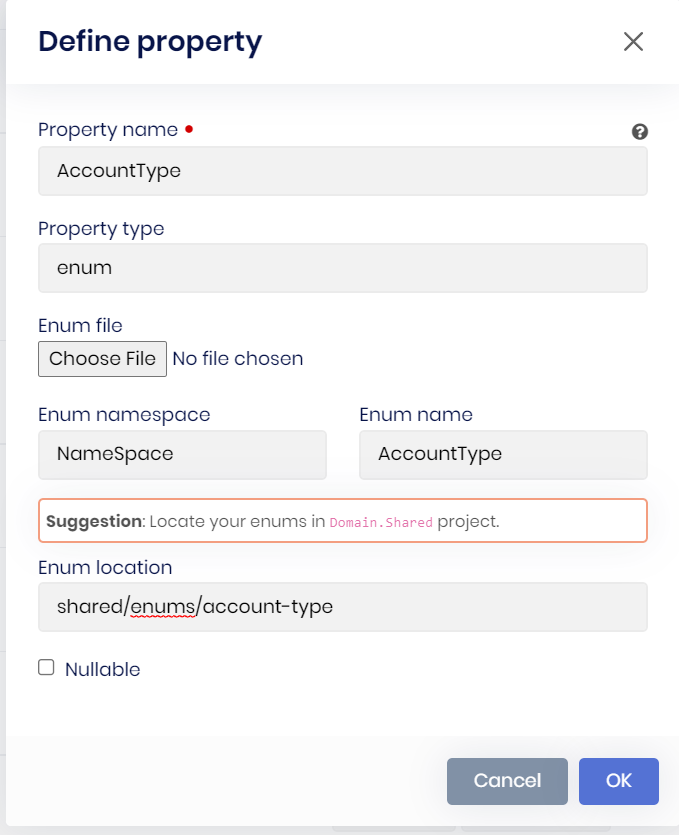
Task: Click the Enum namespace input field
Action: pos(182,454)
